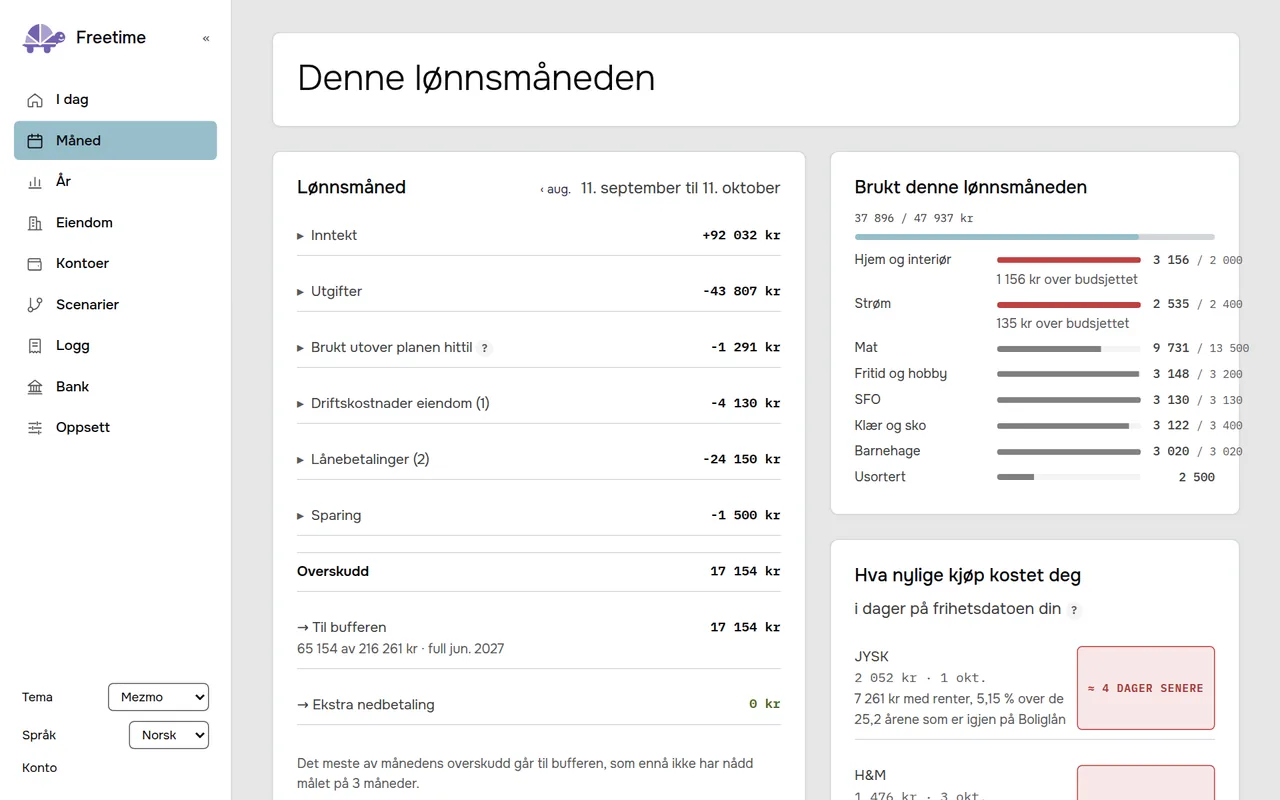1280x800 pixels.
Task: Click the Strøm budget category label
Action: 873,304
